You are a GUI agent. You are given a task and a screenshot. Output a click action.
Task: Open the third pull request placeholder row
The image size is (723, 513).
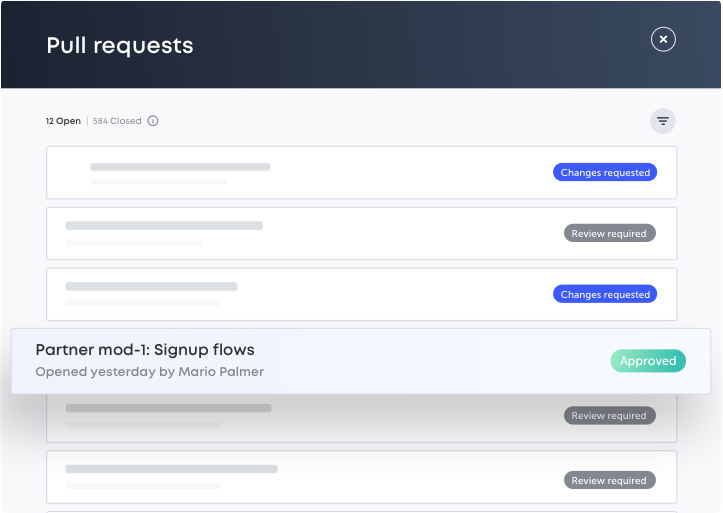[x=362, y=294]
